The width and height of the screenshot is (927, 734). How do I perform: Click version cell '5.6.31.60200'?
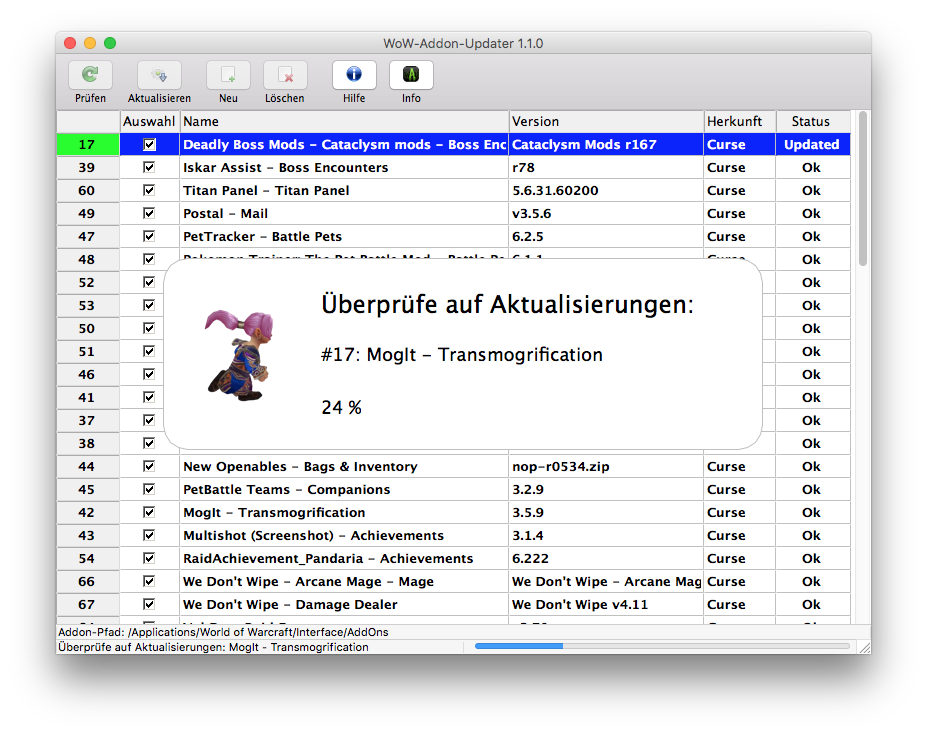[606, 190]
